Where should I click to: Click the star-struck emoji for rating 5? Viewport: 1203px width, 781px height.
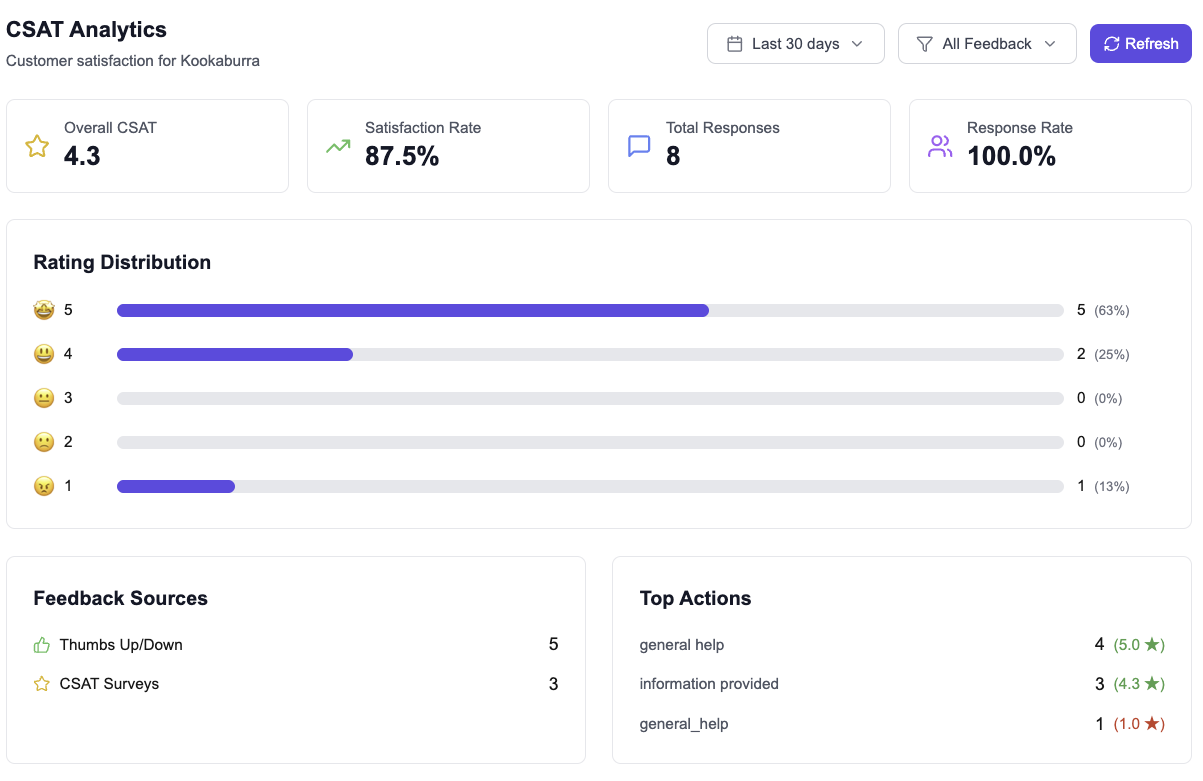[43, 310]
